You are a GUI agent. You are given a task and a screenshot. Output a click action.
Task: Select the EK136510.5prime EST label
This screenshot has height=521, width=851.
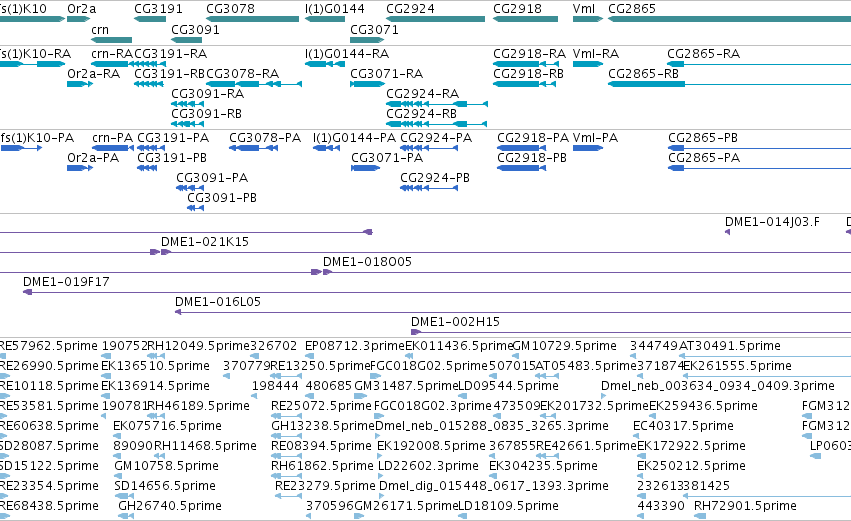click(x=155, y=366)
